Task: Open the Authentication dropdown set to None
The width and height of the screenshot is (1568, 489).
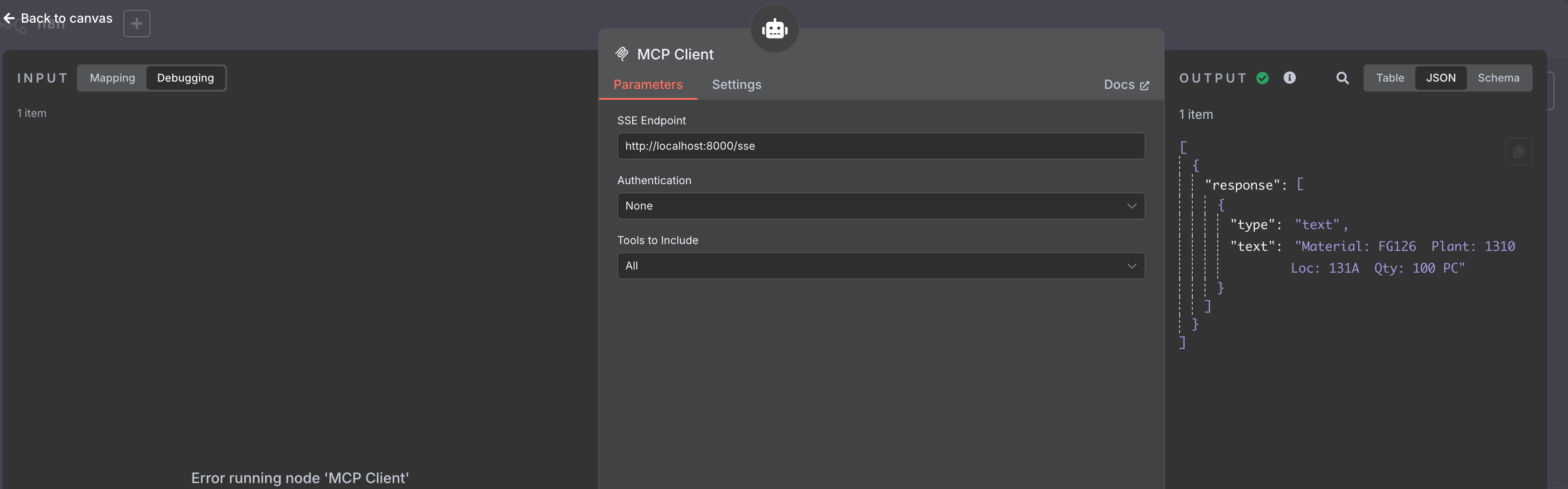Action: click(880, 206)
